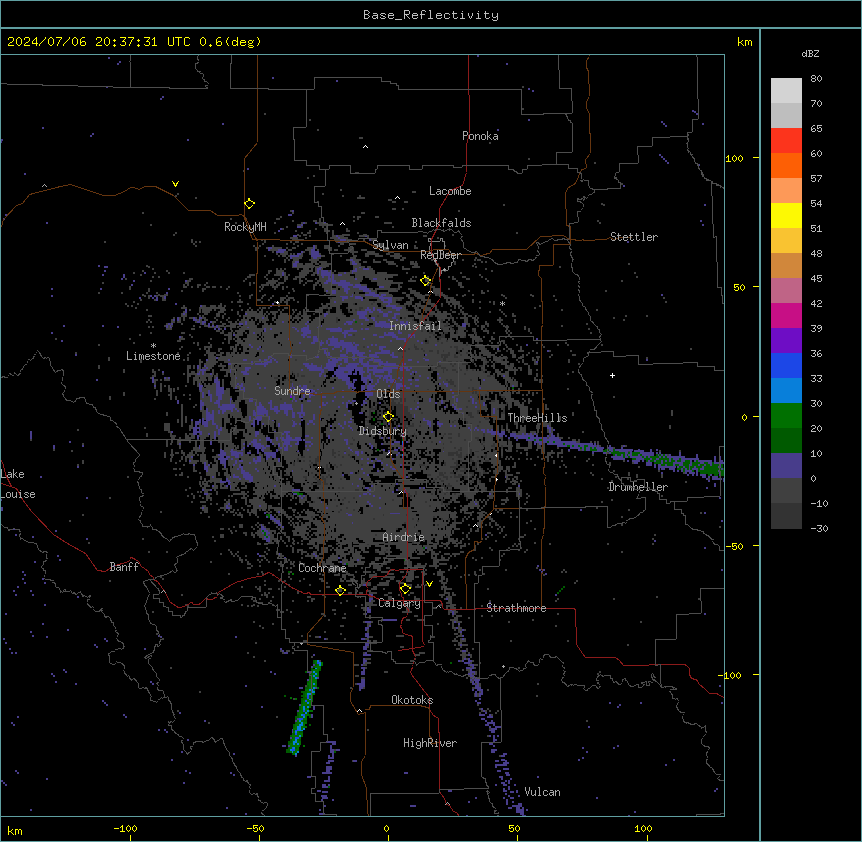Click the ThreeHills town label

tap(537, 418)
